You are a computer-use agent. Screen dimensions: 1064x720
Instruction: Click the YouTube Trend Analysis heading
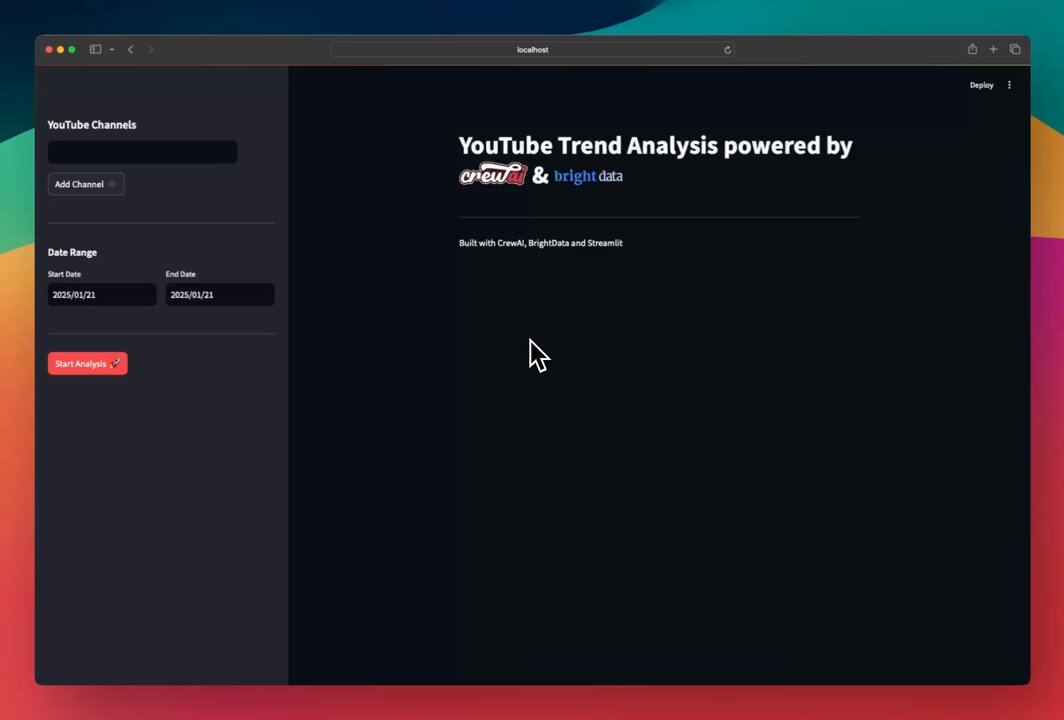pos(656,145)
